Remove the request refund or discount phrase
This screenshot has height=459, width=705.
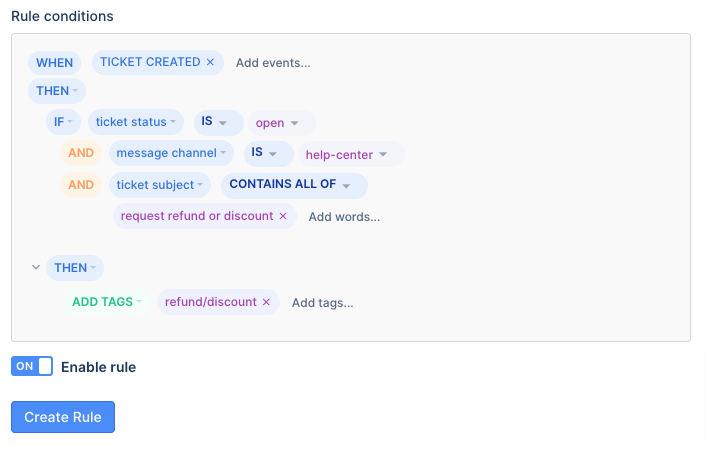point(283,216)
